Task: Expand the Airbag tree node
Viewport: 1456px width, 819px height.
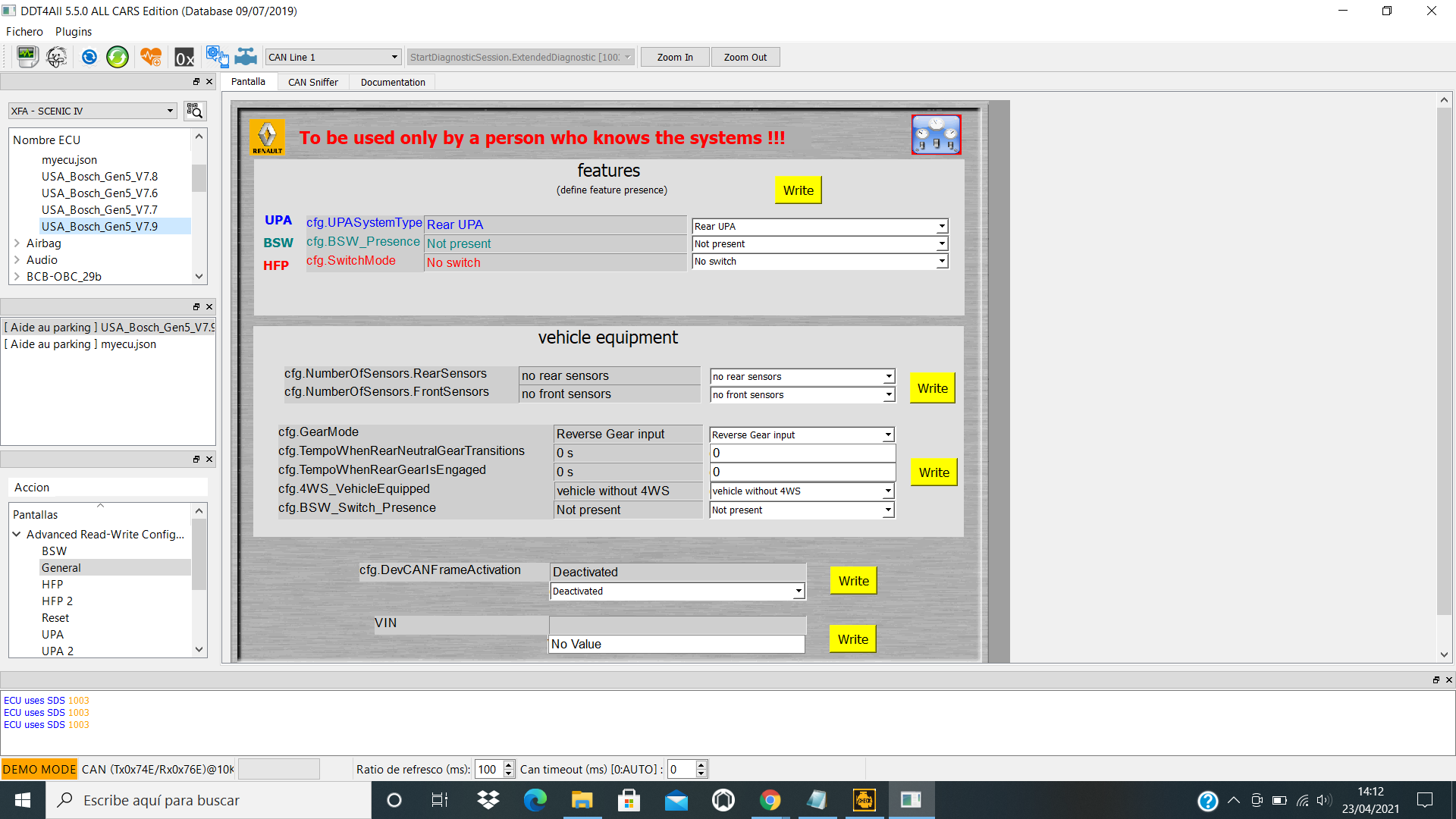Action: tap(17, 243)
